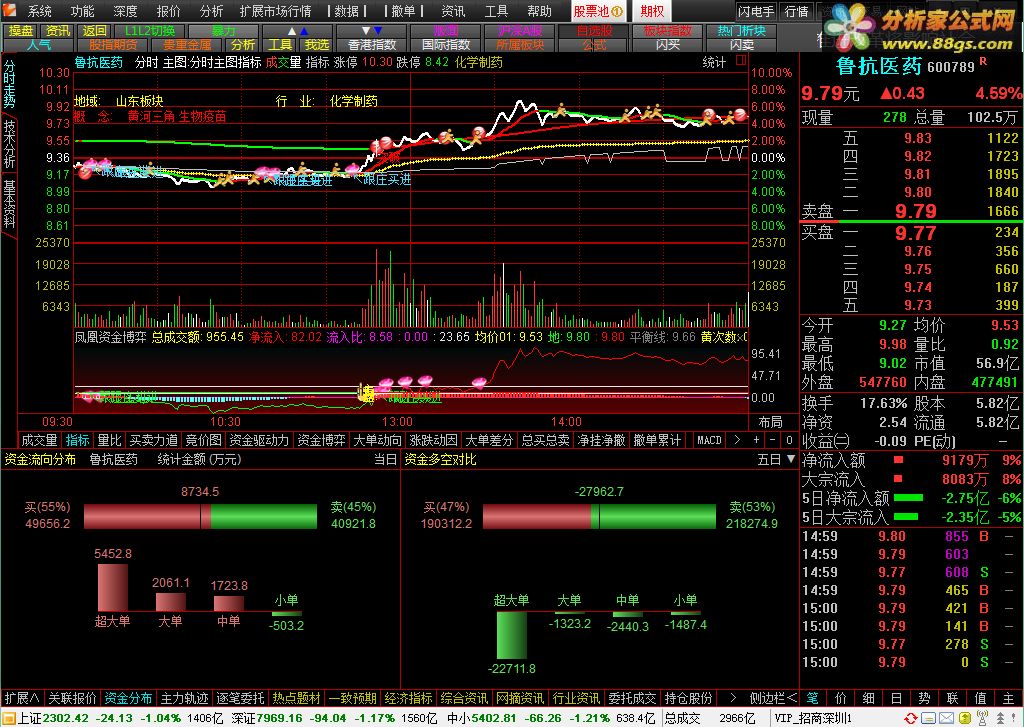
Task: Click the envelope mail icon in status bar
Action: (x=946, y=718)
